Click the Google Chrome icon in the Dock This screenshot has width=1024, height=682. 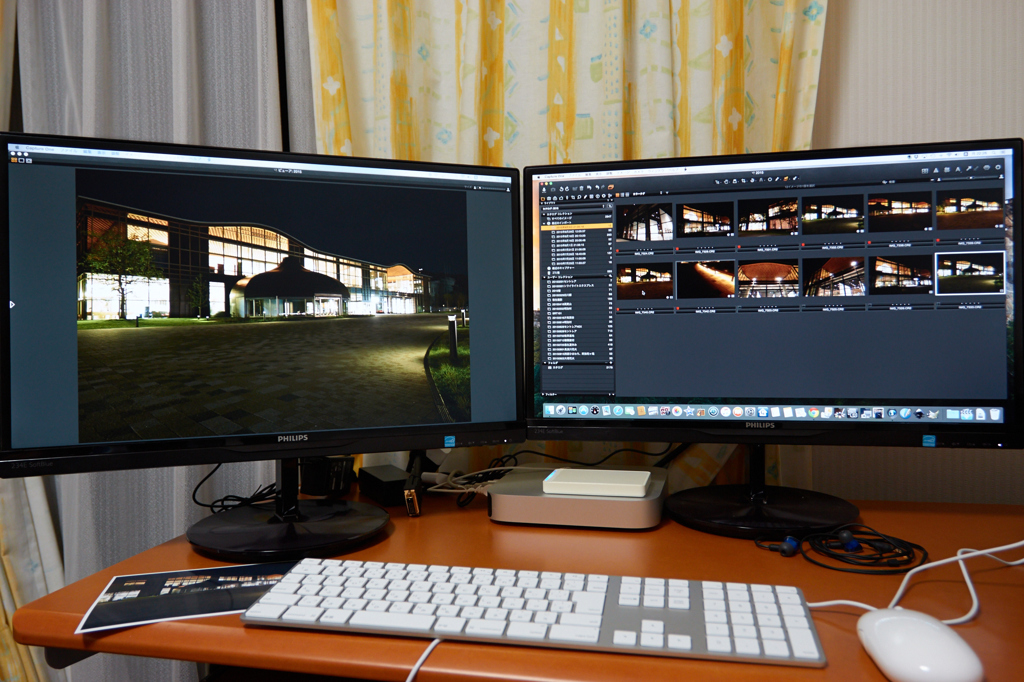pos(812,412)
